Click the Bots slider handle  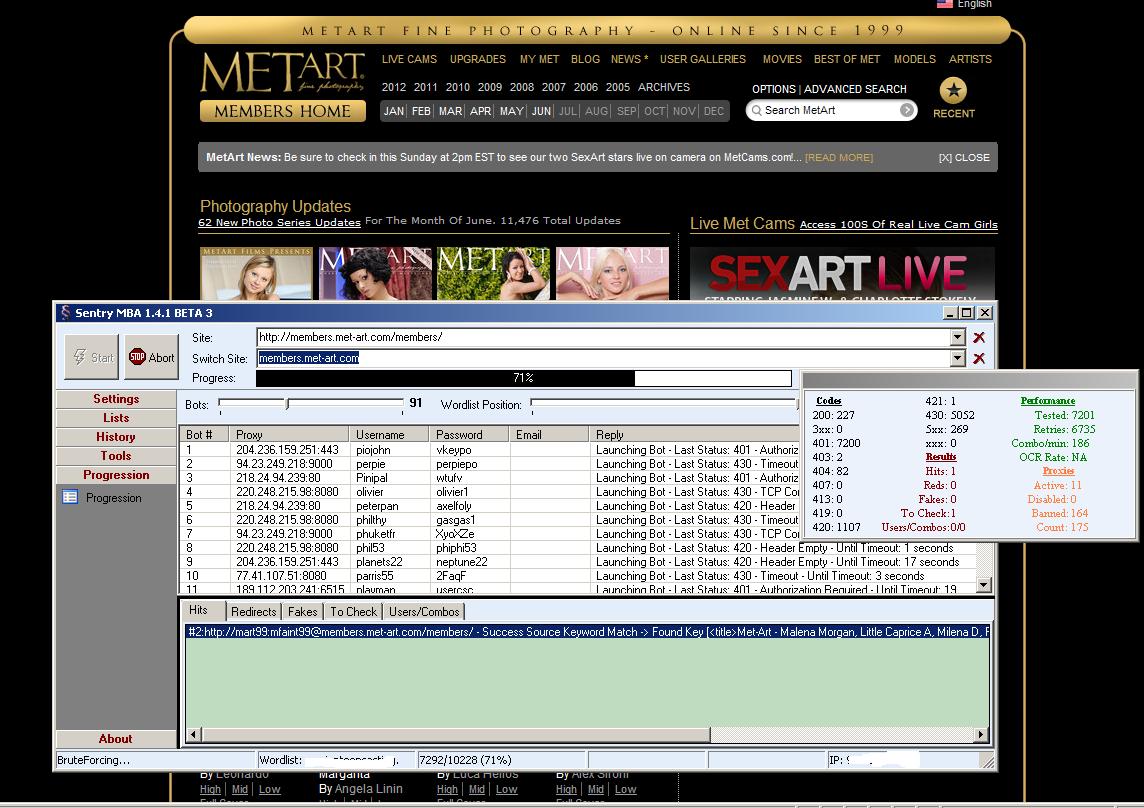287,404
